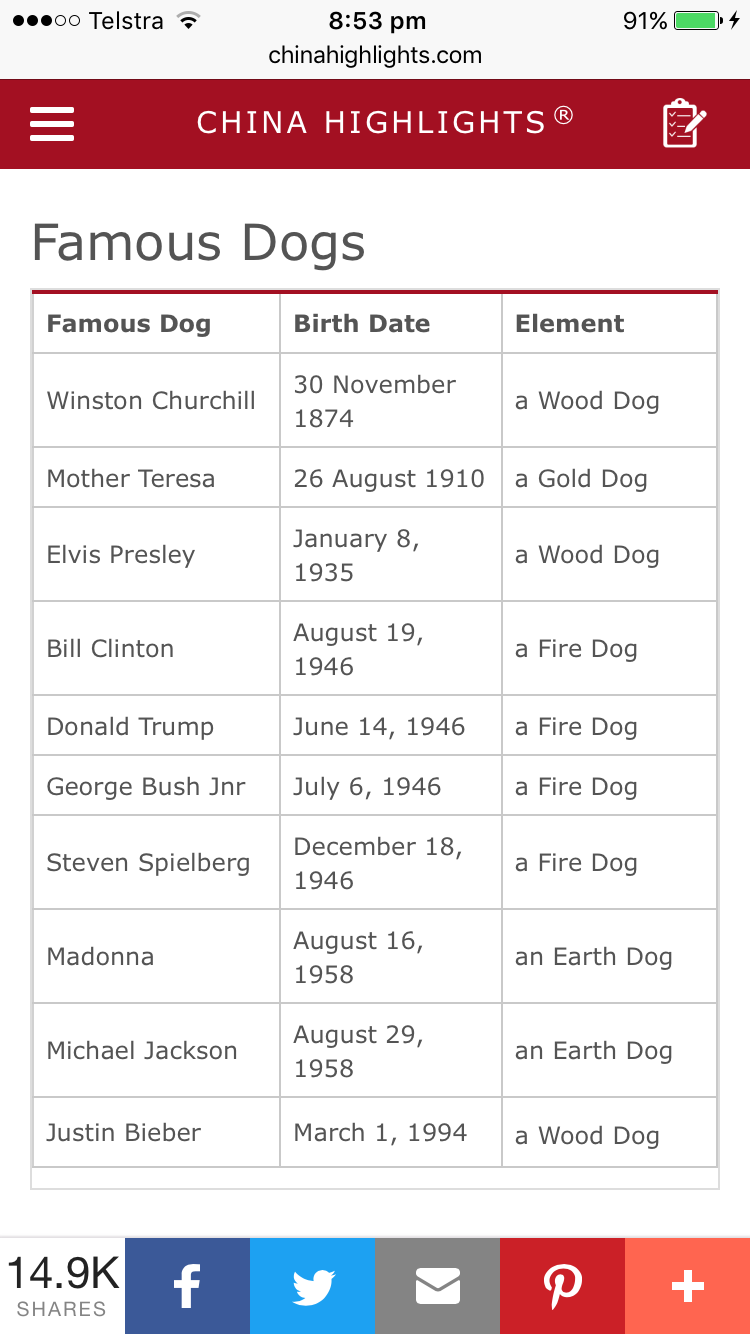Open the hamburger navigation menu

pyautogui.click(x=52, y=124)
